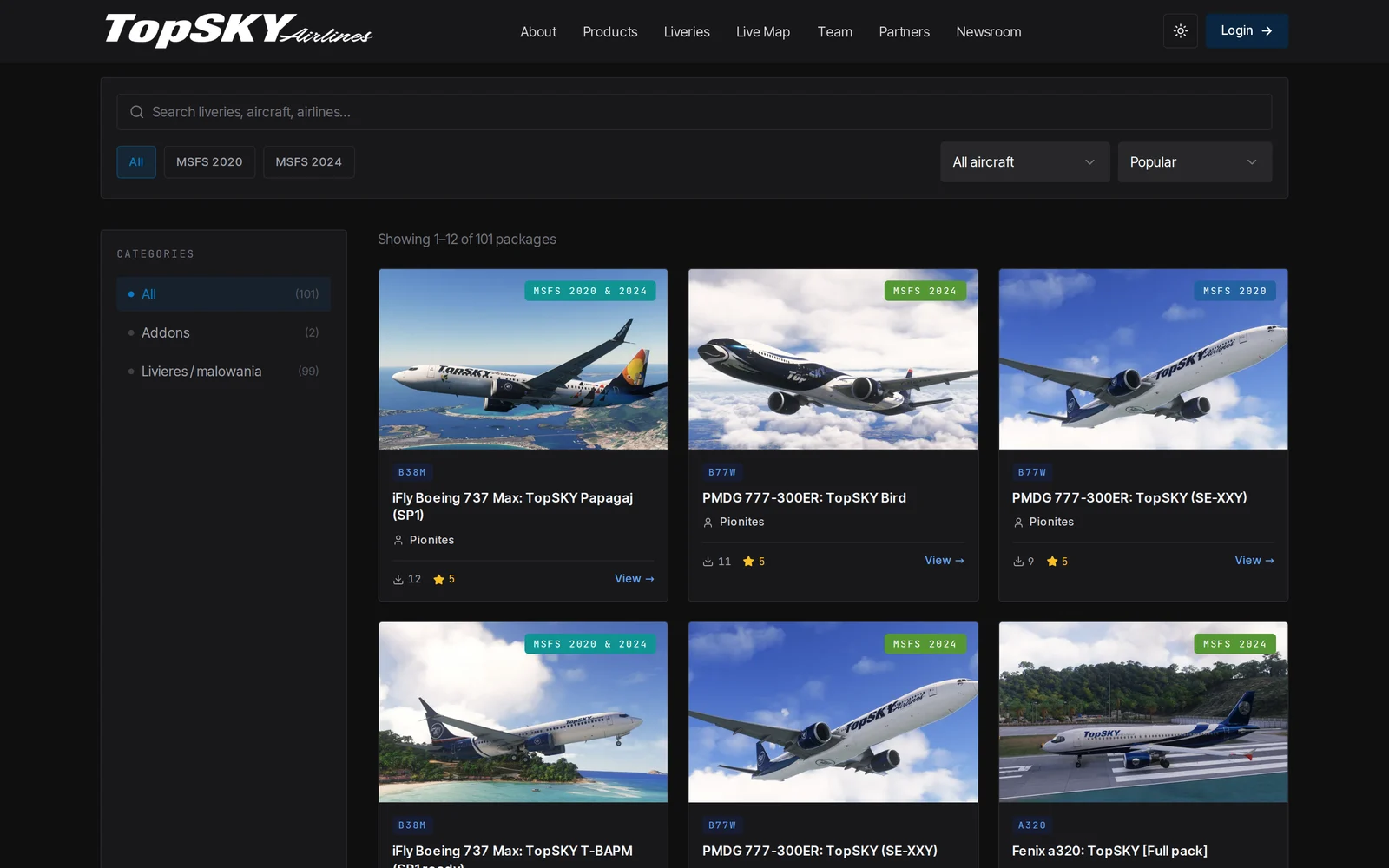Click Pionites author on TopSKY Papagaj card

pos(432,540)
